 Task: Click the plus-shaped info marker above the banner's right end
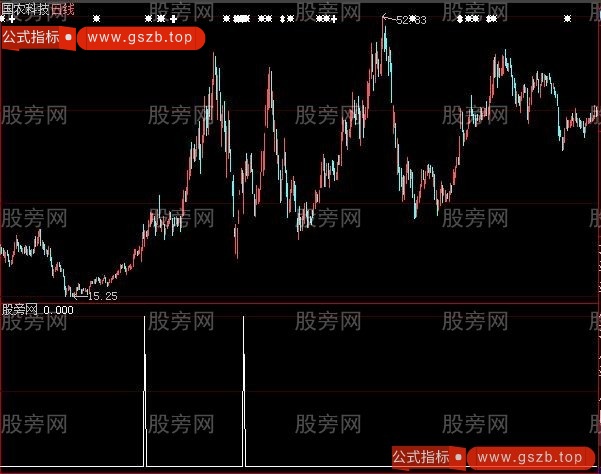[x=174, y=19]
